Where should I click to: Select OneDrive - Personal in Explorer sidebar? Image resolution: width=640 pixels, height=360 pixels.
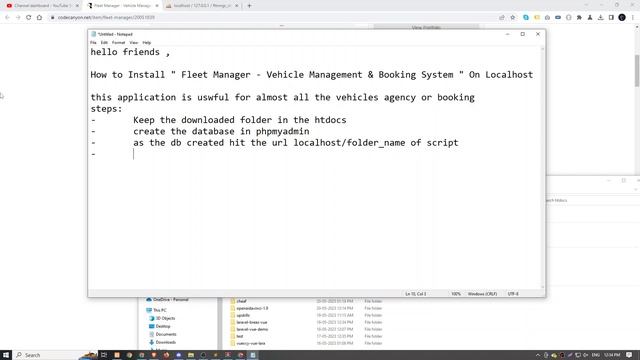coord(167,300)
